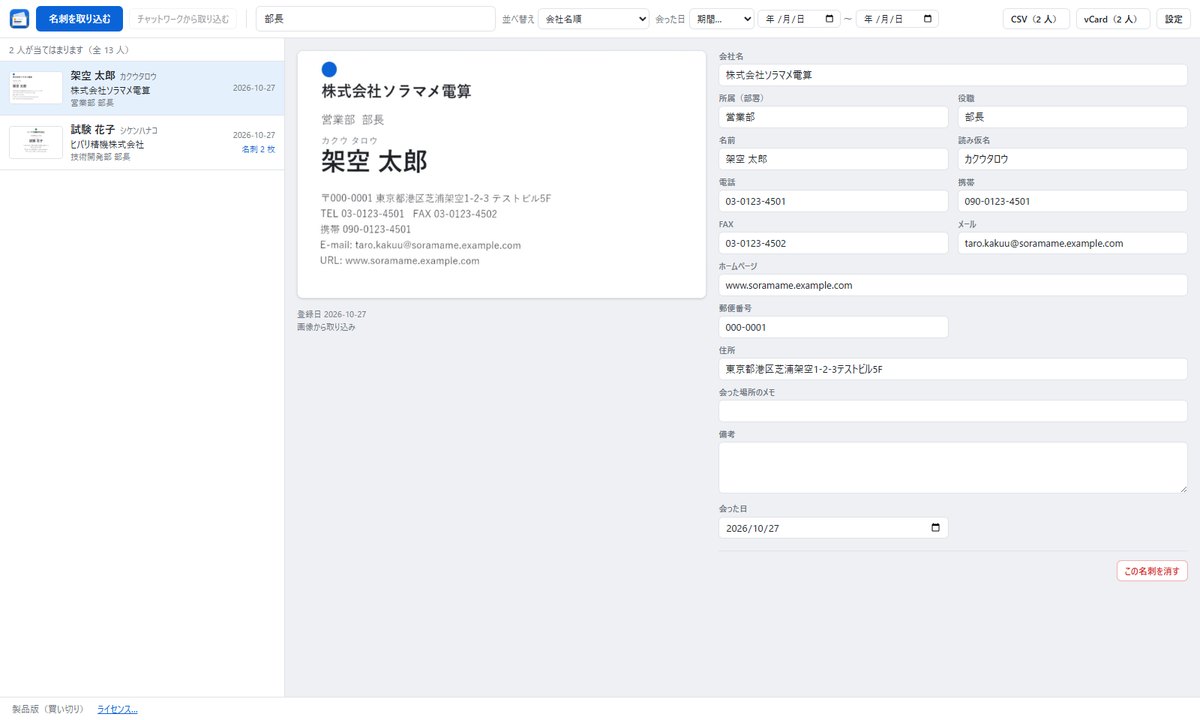Export with the CSV（2 人）button
The width and height of the screenshot is (1200, 720).
click(1036, 19)
